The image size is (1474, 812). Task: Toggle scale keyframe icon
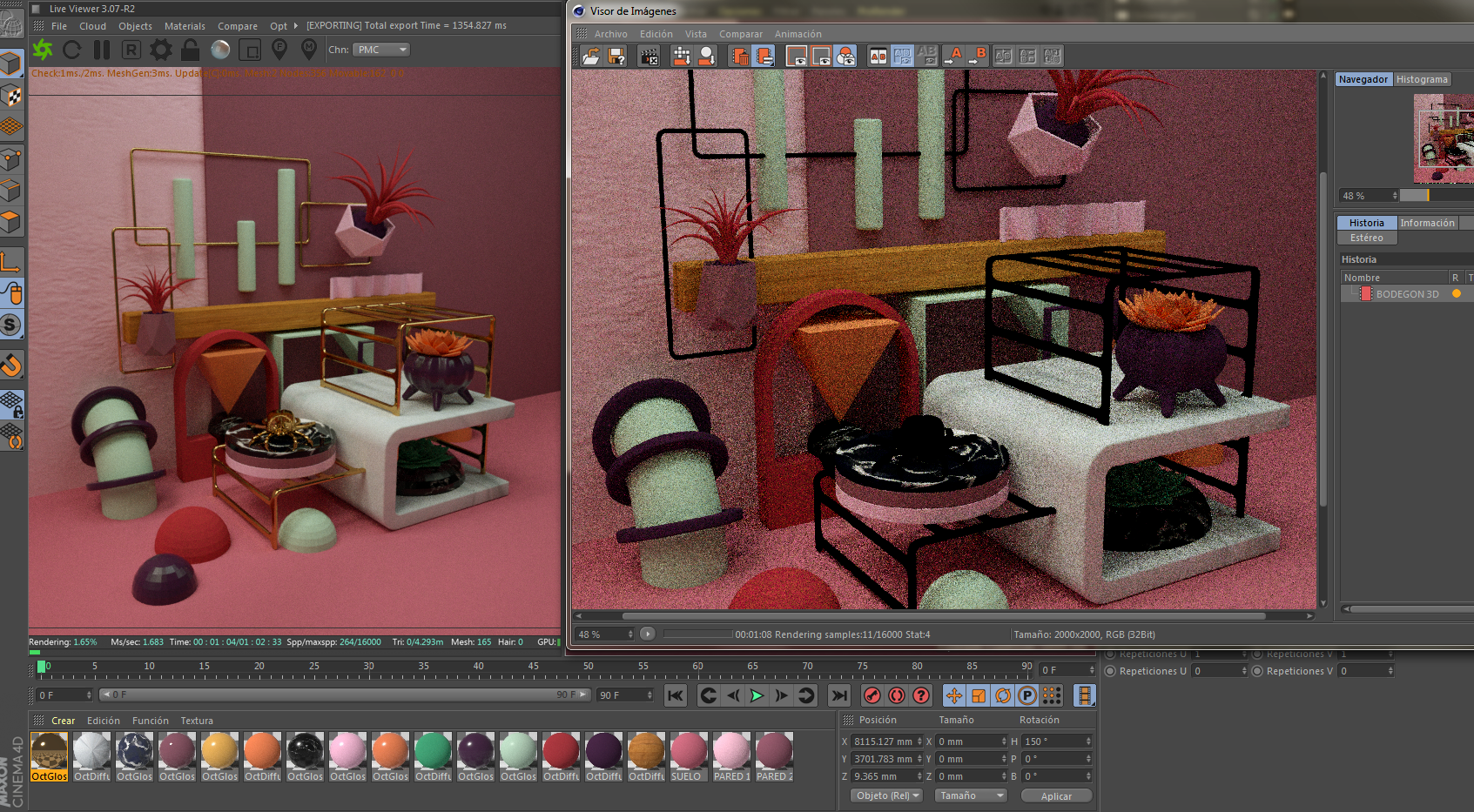pyautogui.click(x=979, y=695)
